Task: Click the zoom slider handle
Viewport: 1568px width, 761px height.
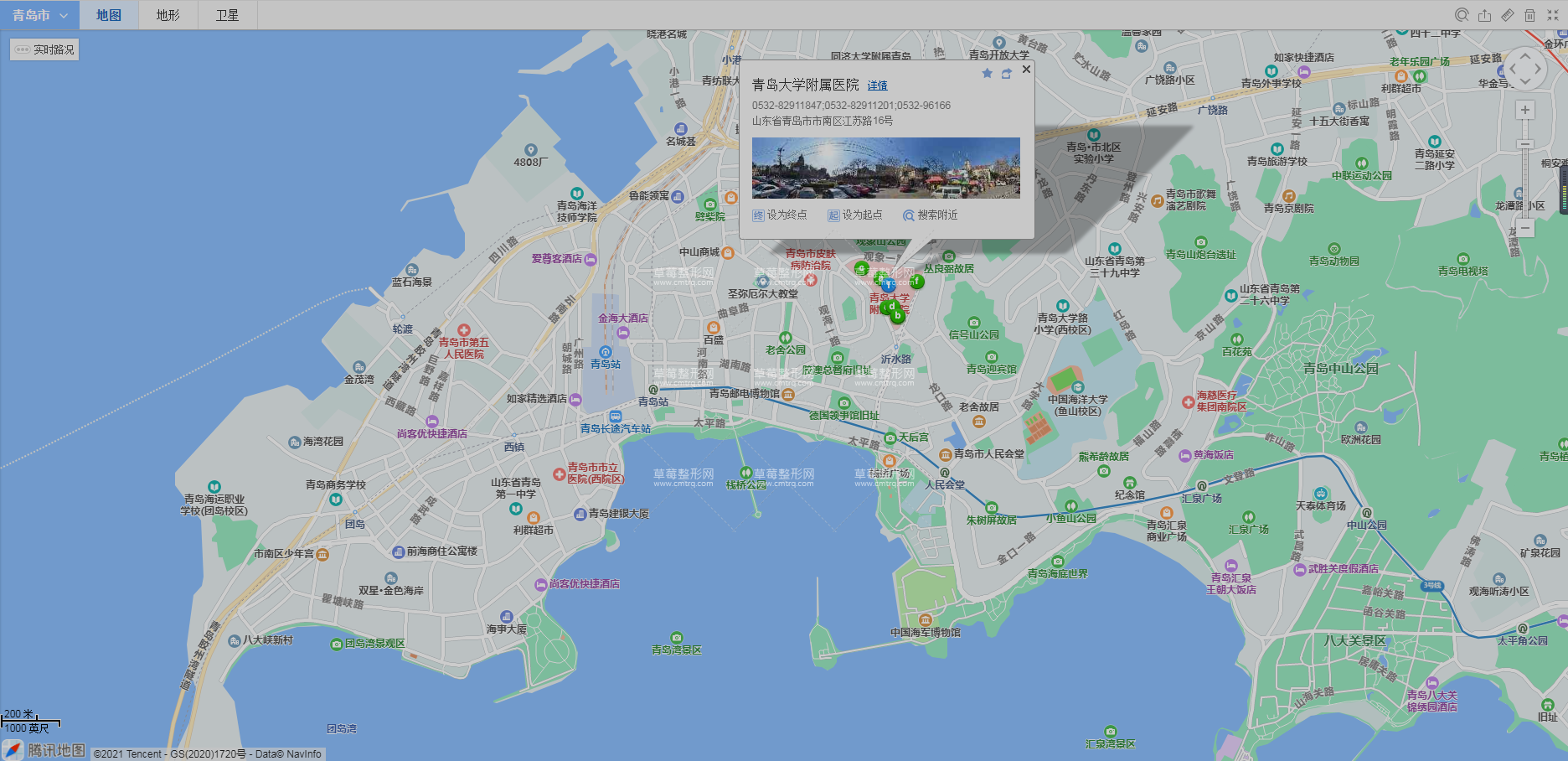Action: click(1525, 144)
